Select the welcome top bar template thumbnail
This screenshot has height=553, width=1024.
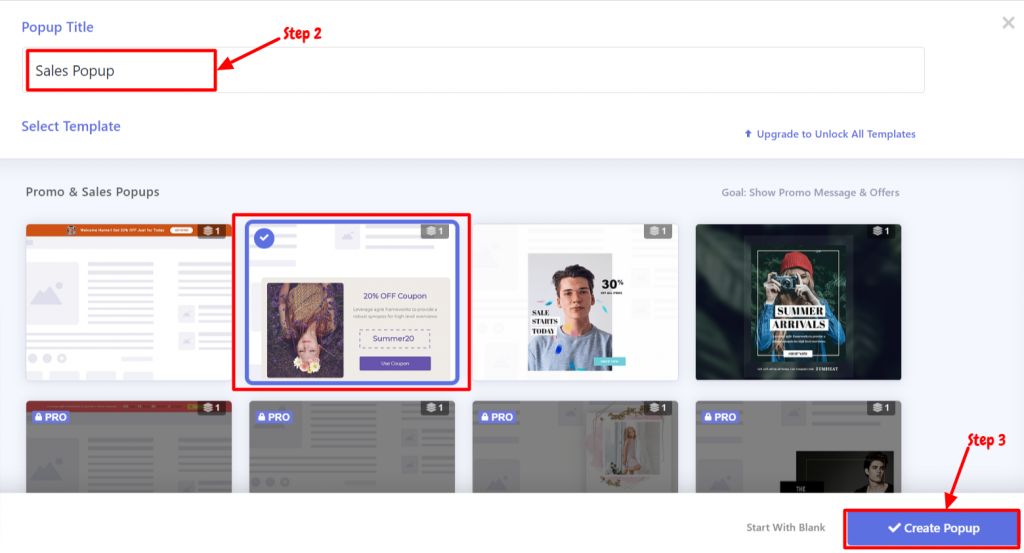coord(129,302)
